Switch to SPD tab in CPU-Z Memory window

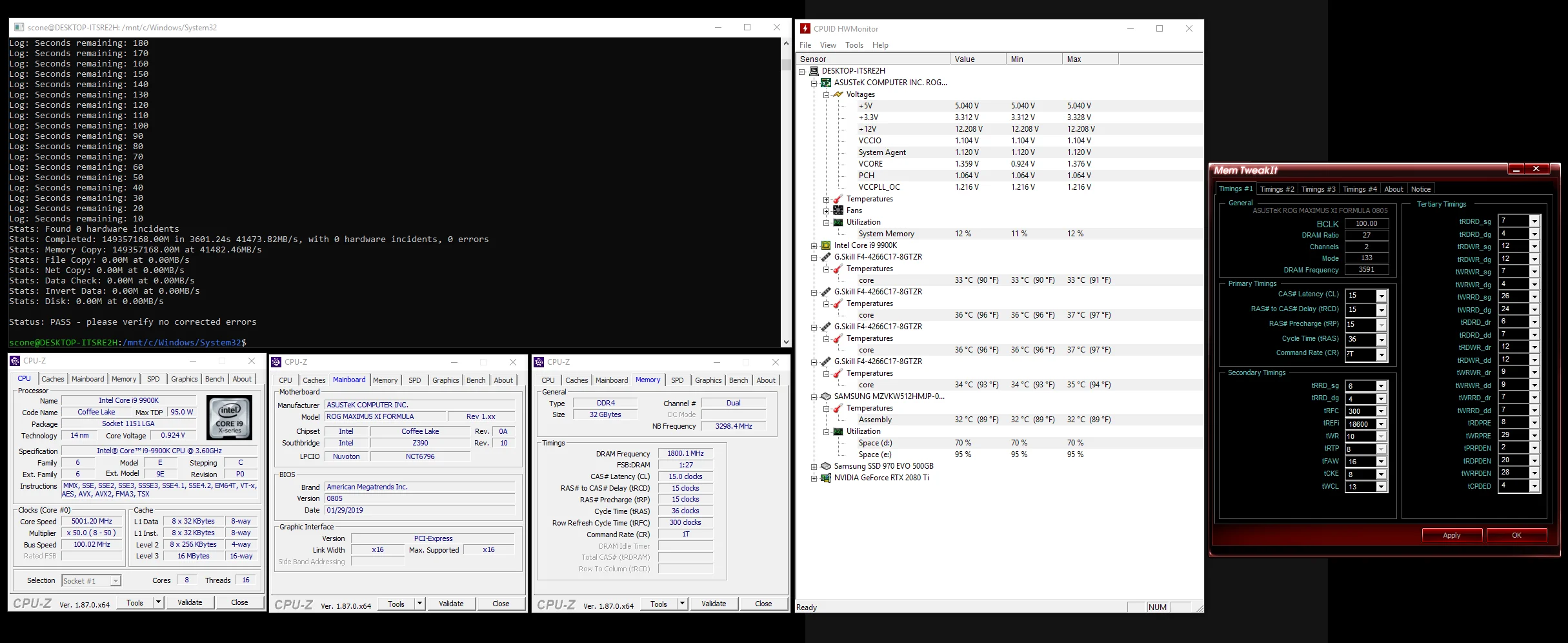[x=677, y=380]
